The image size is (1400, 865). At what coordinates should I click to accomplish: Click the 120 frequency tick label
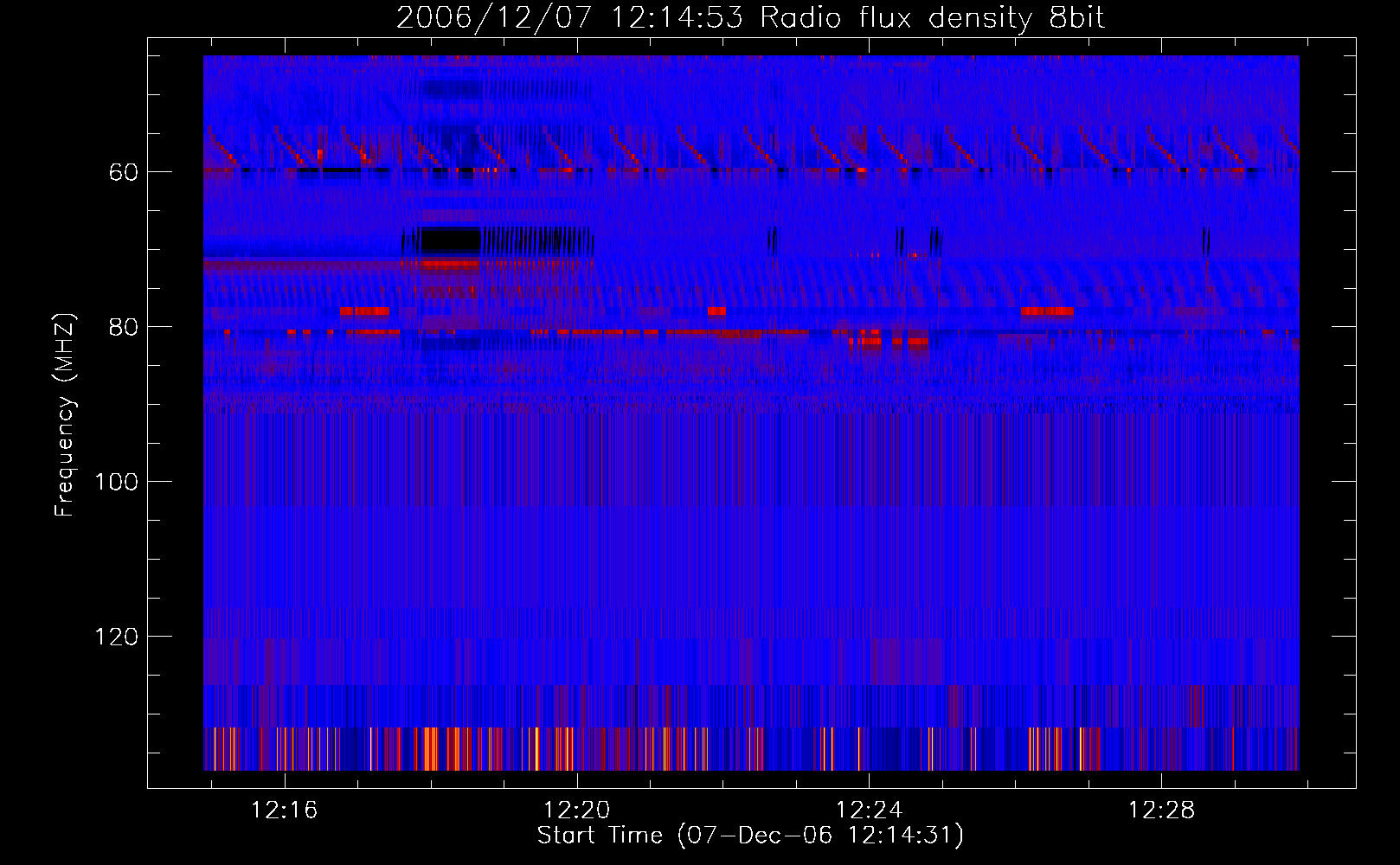coord(116,637)
